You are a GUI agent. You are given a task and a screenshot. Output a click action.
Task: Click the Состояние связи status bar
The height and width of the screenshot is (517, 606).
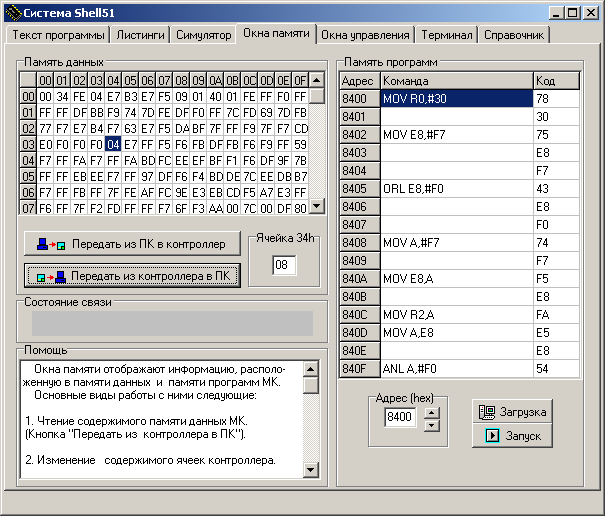click(172, 323)
